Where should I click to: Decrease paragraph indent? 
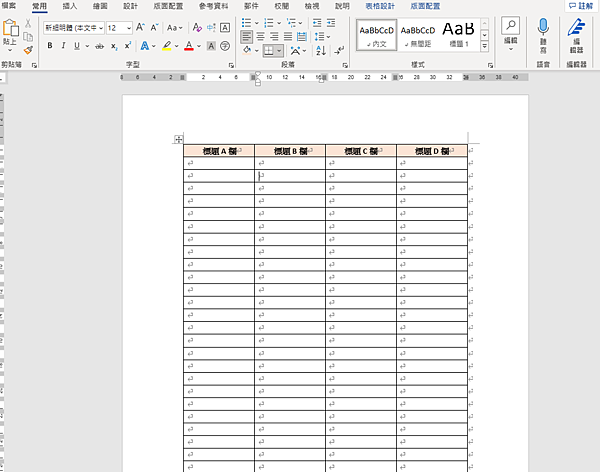click(317, 23)
